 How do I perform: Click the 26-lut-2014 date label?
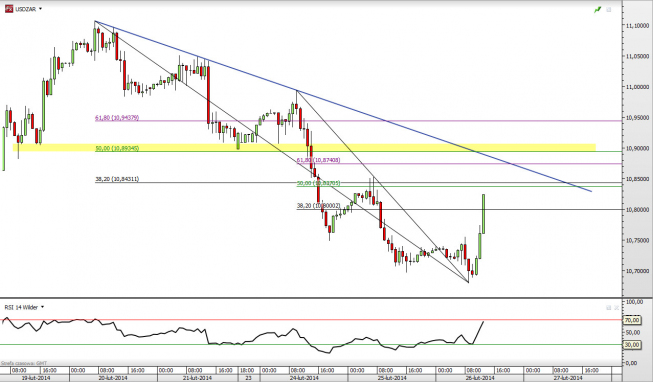point(480,378)
